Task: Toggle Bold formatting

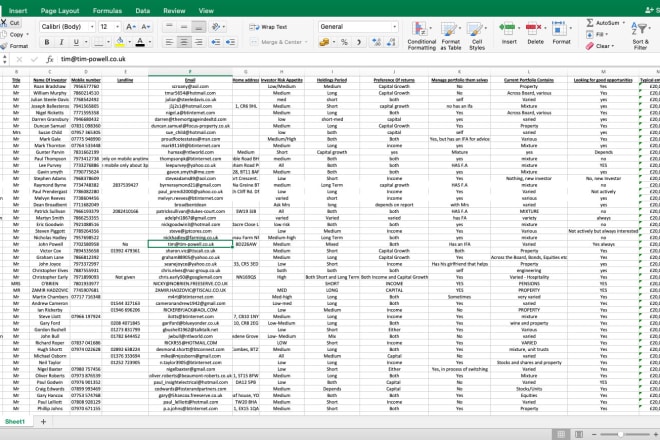Action: click(x=47, y=42)
